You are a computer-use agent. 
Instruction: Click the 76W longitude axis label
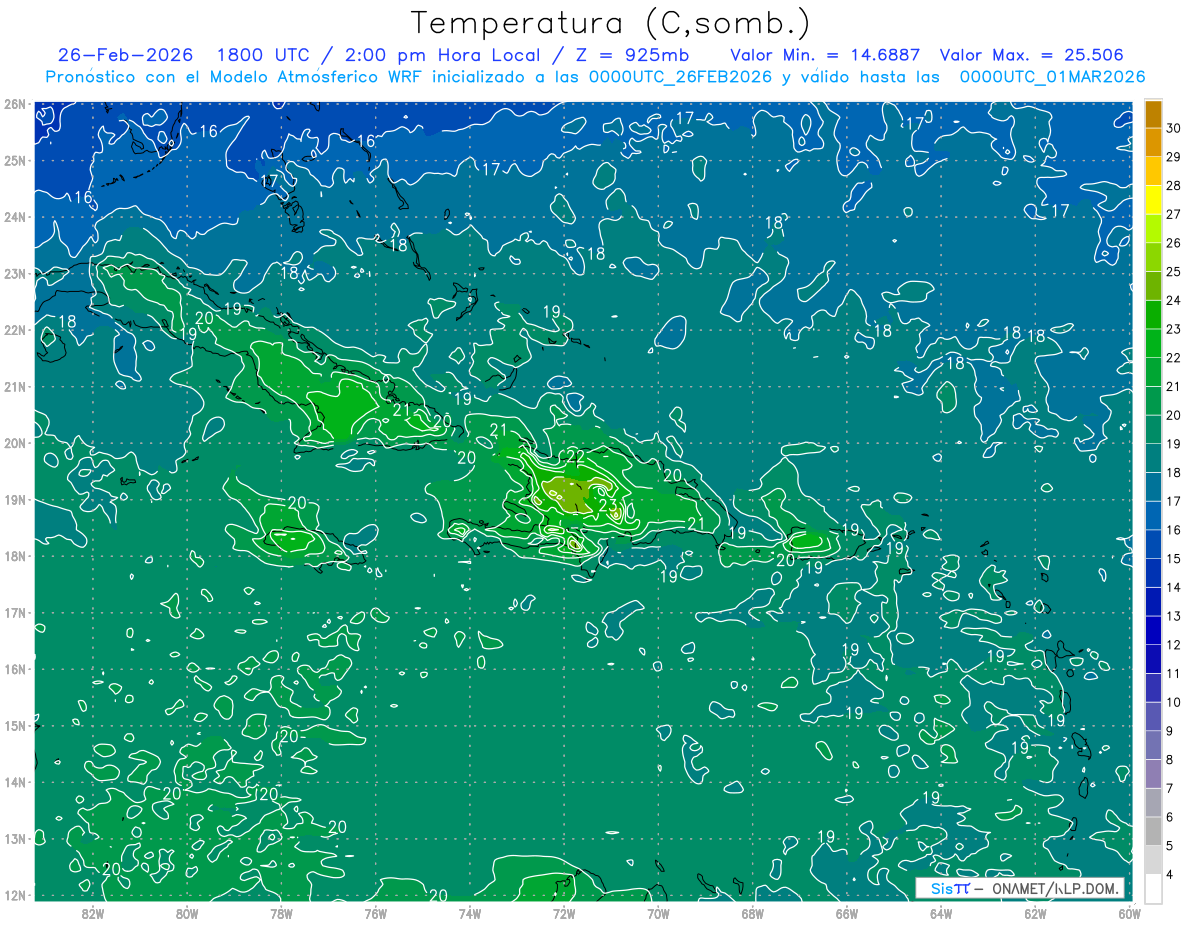coord(375,912)
